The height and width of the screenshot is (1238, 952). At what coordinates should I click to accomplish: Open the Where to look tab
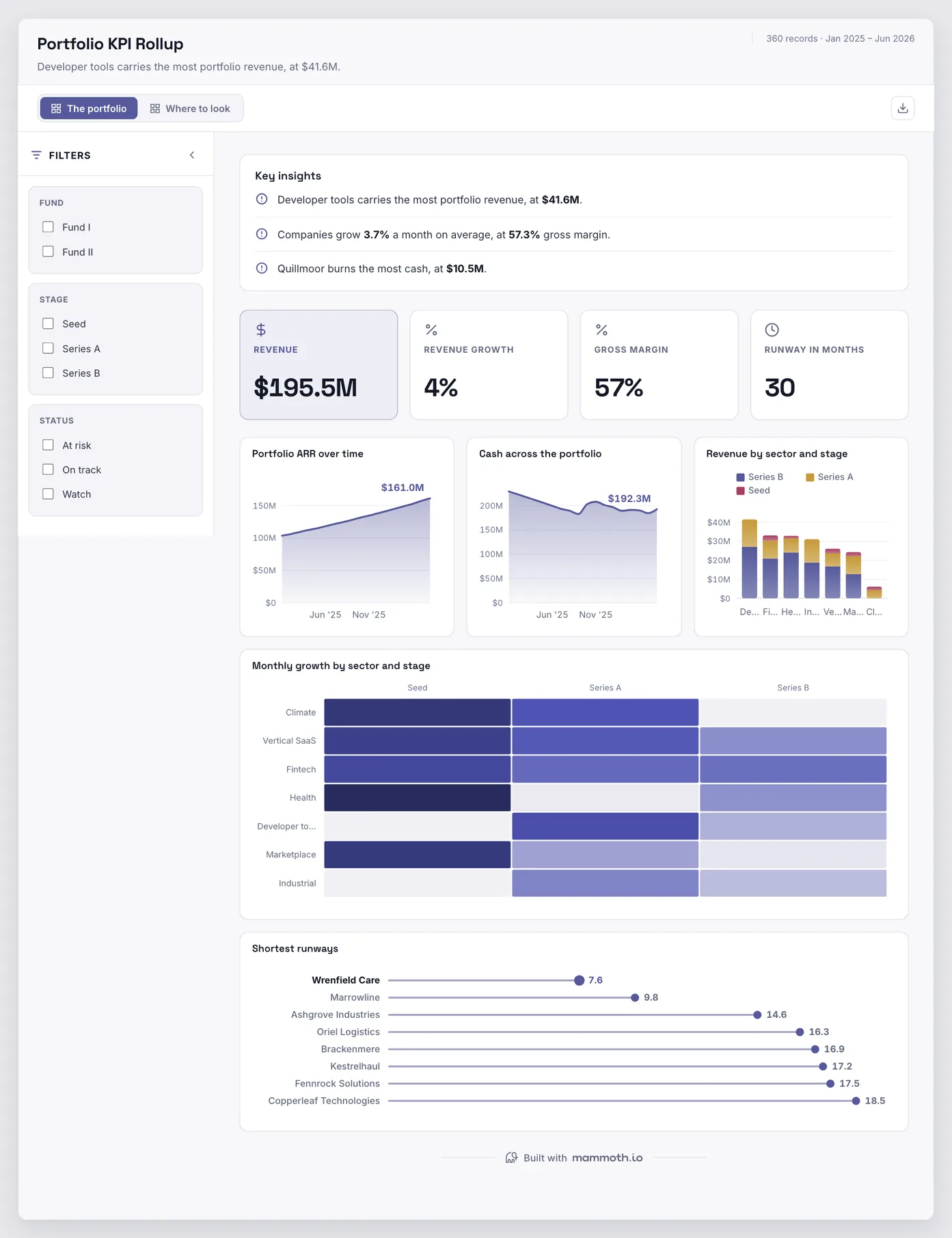(190, 108)
